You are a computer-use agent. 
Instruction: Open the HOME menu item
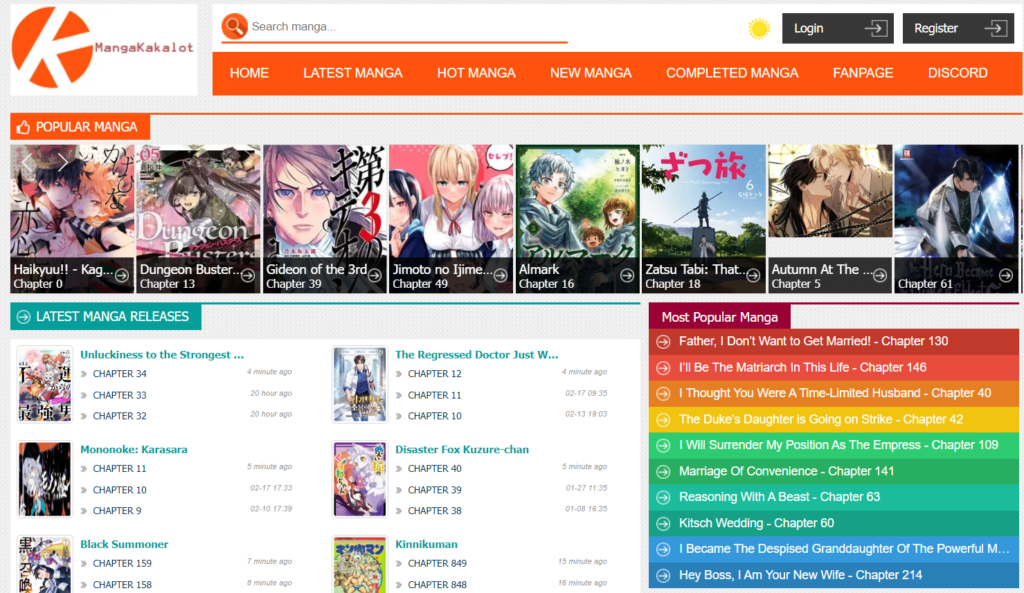[x=249, y=73]
